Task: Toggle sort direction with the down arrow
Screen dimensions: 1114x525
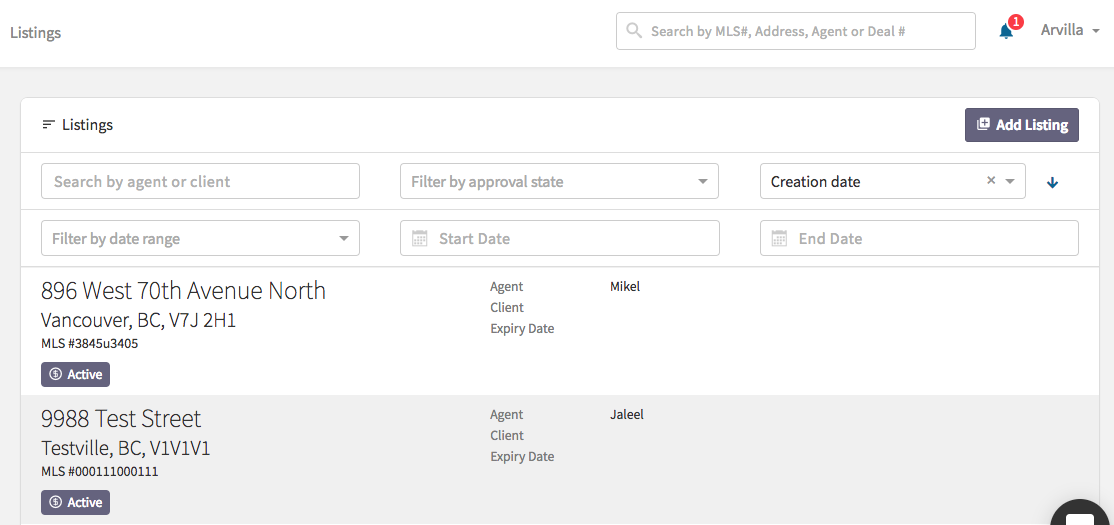Action: 1052,182
